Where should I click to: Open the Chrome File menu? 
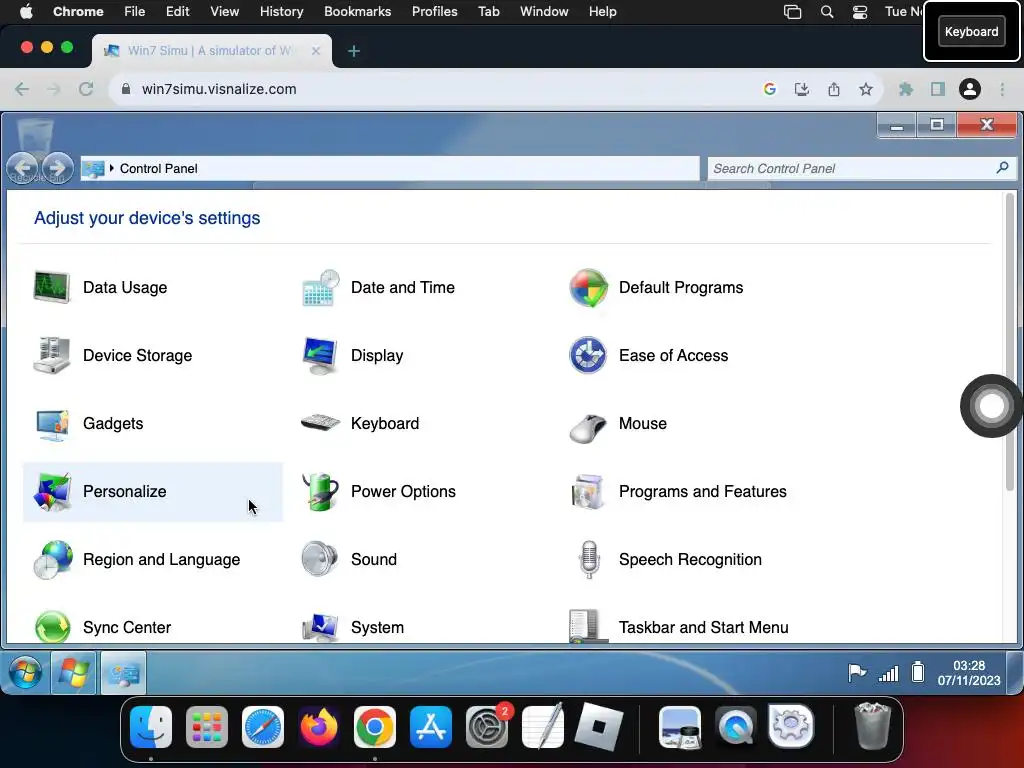click(135, 12)
